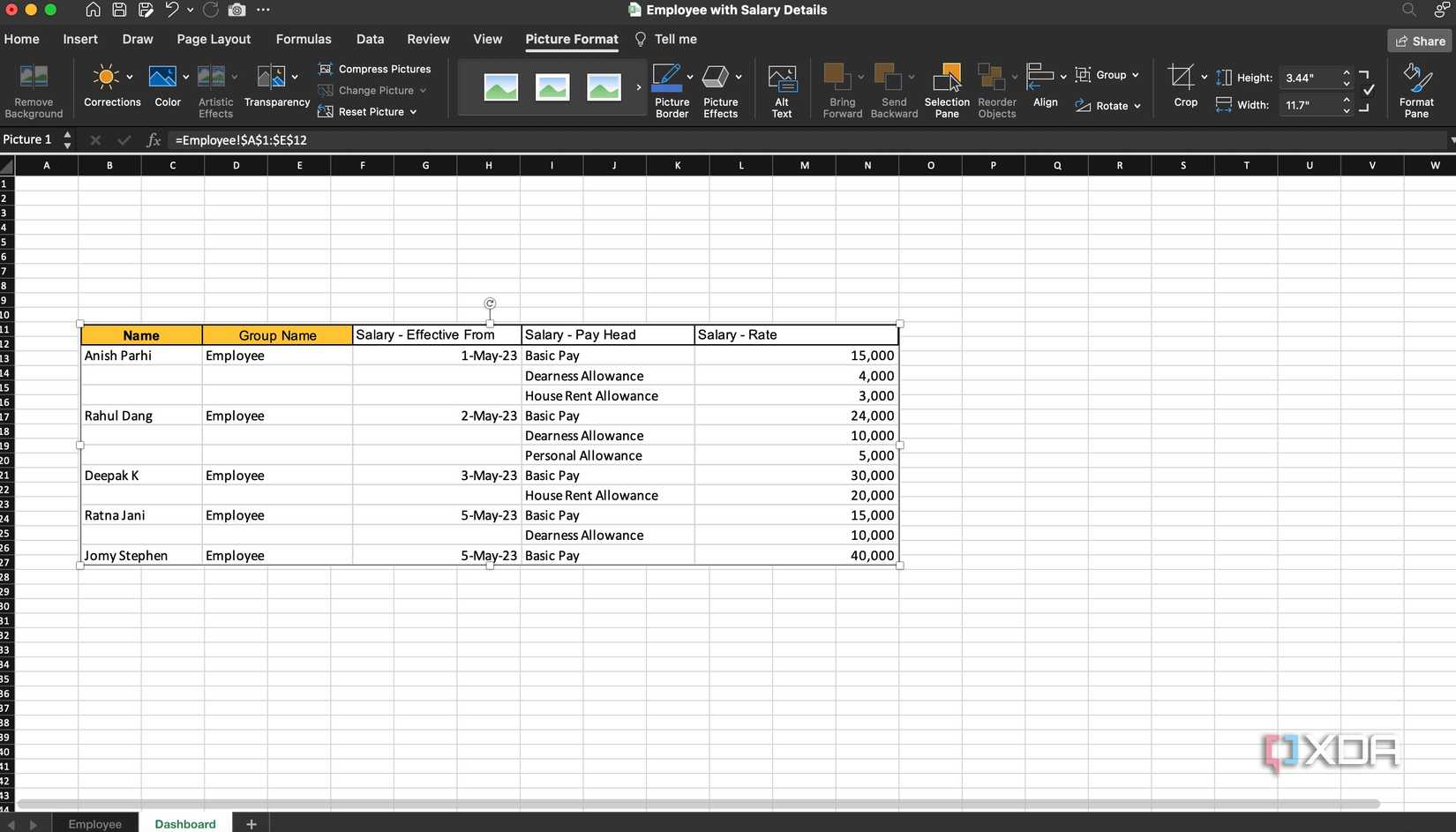Select the Remove Background tool
The height and width of the screenshot is (832, 1456).
(x=33, y=88)
